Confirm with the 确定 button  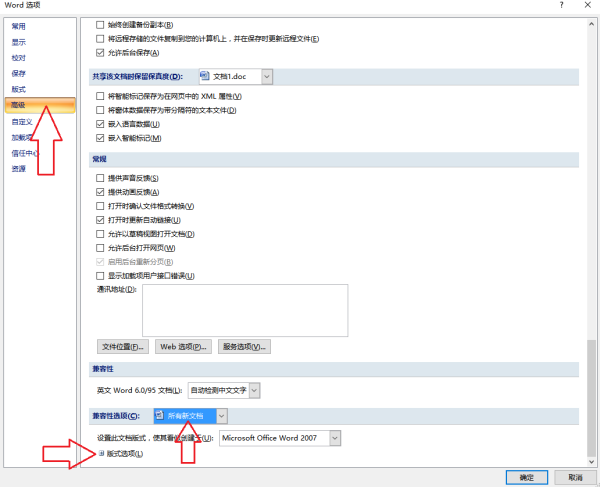tap(527, 477)
